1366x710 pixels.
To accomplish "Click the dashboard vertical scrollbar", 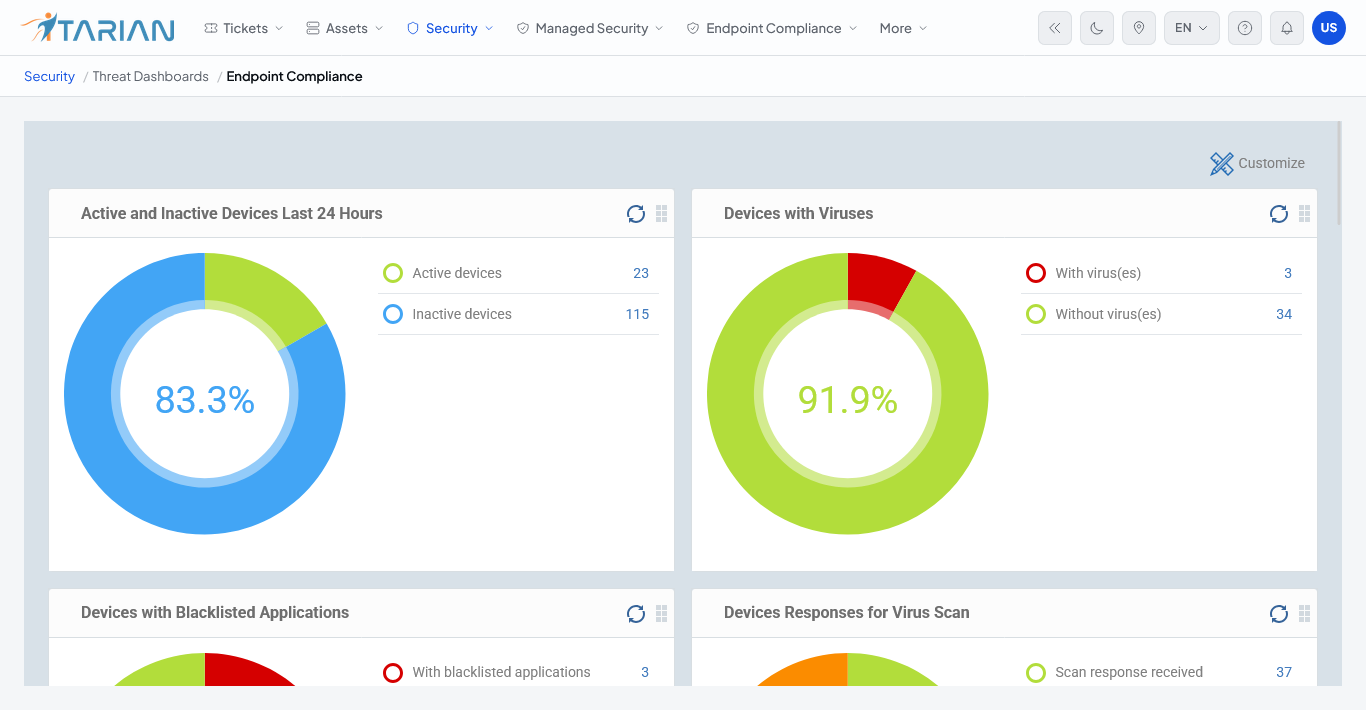I will coord(1339,175).
